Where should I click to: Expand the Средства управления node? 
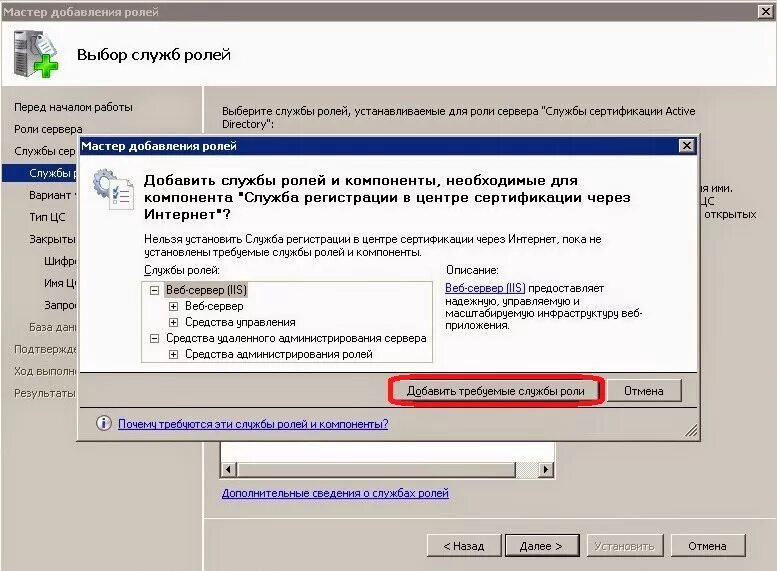tap(173, 323)
